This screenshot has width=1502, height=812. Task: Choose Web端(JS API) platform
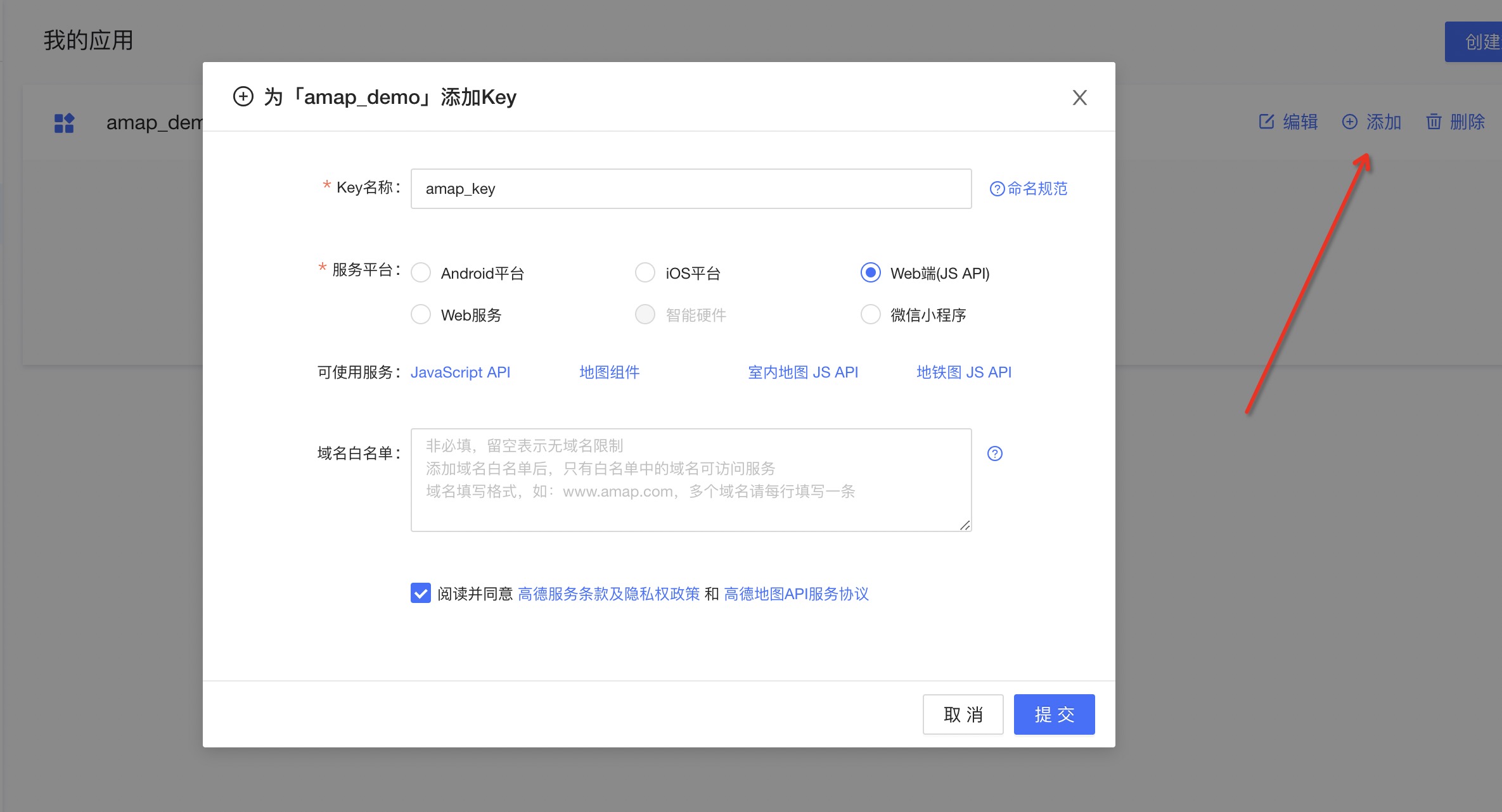[x=870, y=273]
